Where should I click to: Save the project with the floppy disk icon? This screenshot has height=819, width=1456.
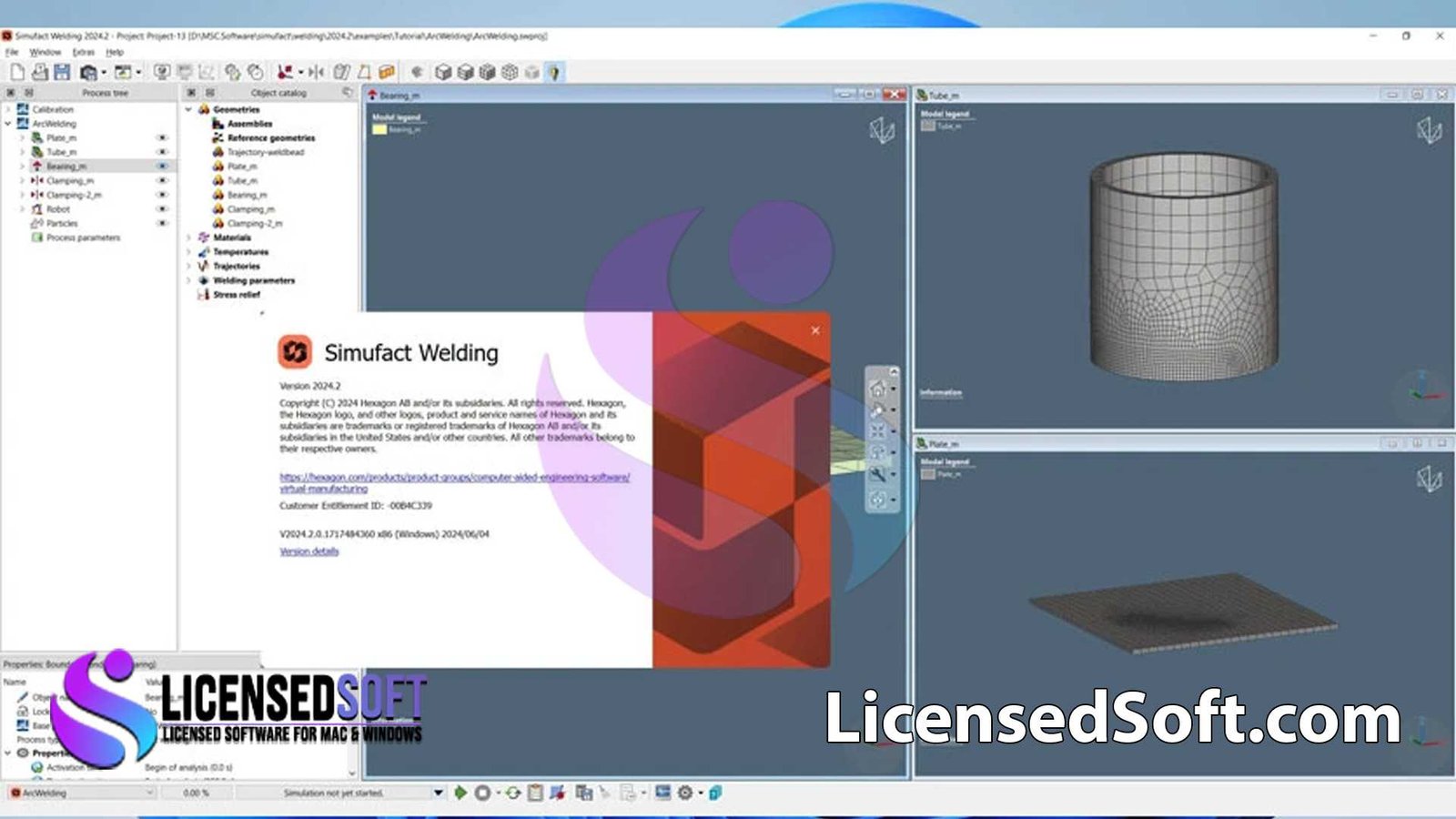pos(62,72)
